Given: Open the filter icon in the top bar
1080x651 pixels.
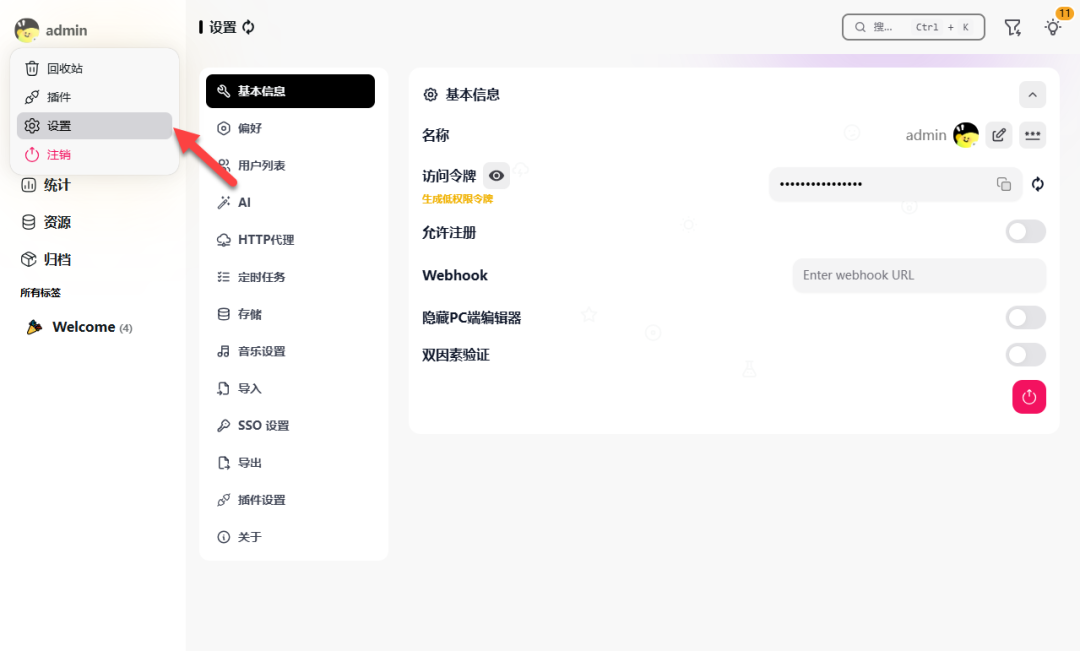Looking at the screenshot, I should 1012,28.
